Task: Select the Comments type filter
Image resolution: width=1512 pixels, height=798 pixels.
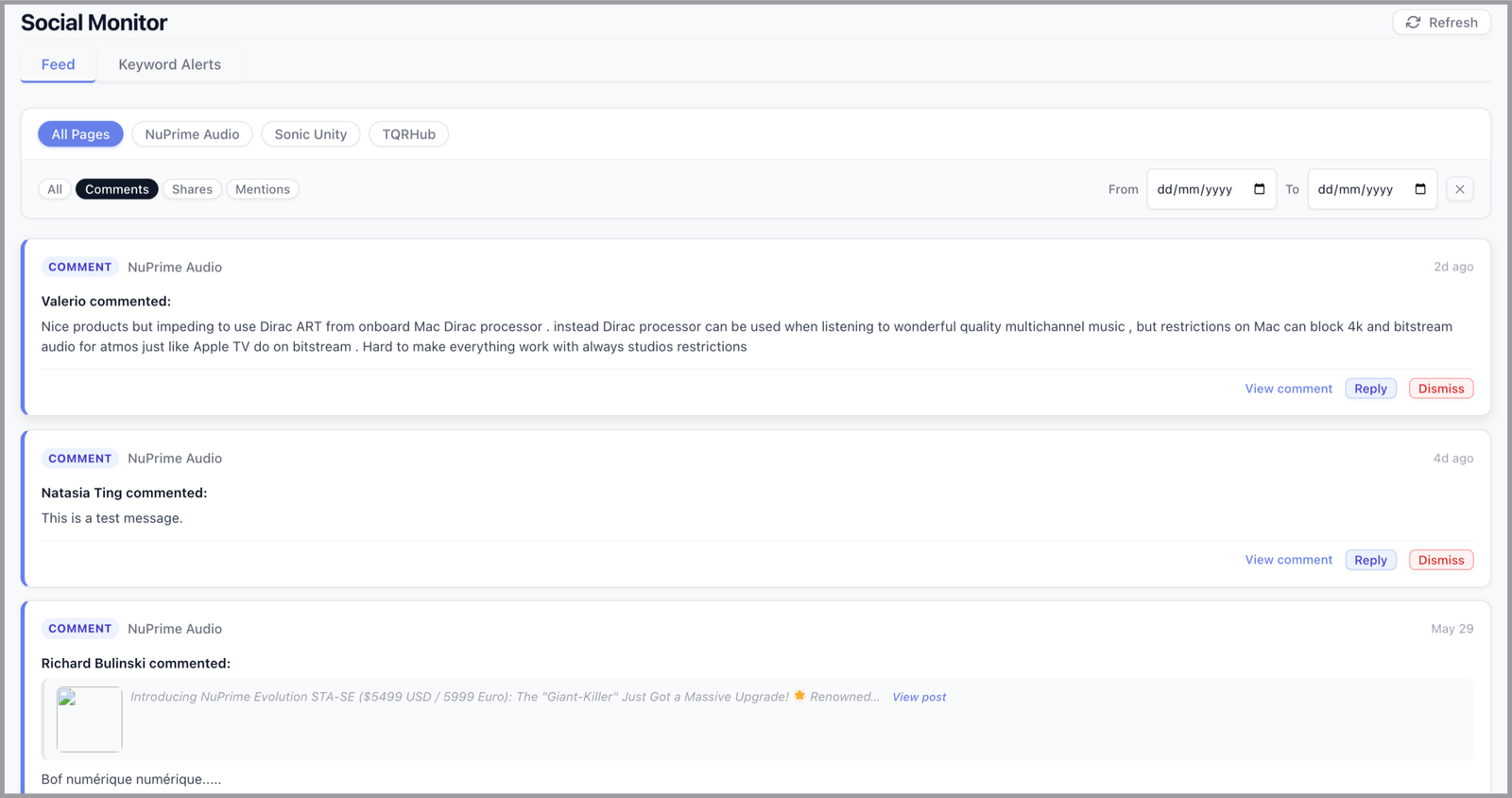Action: 117,189
